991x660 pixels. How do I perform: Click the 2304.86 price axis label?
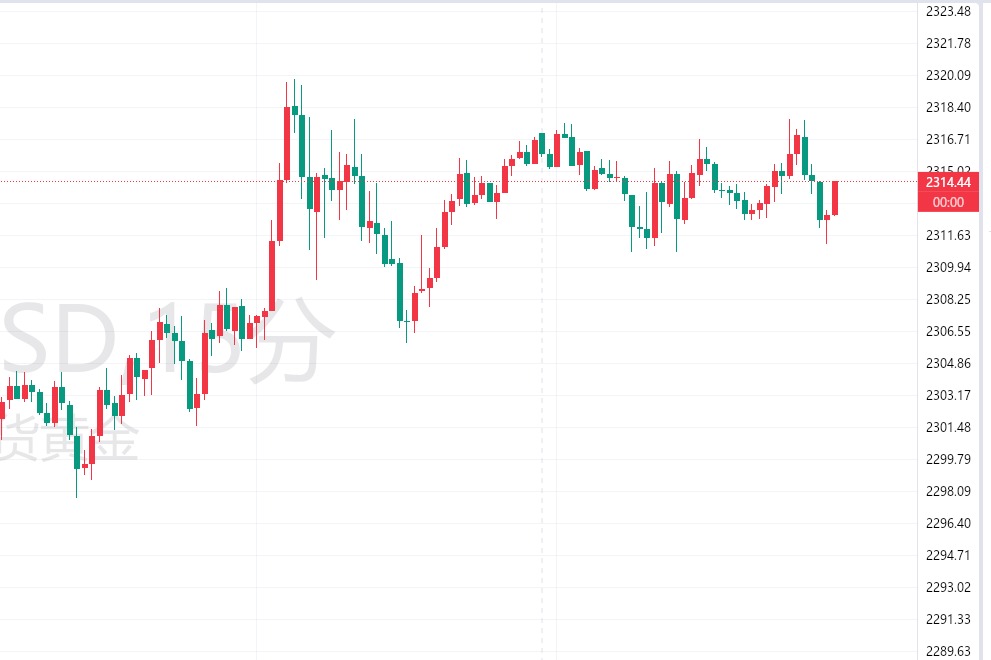948,363
